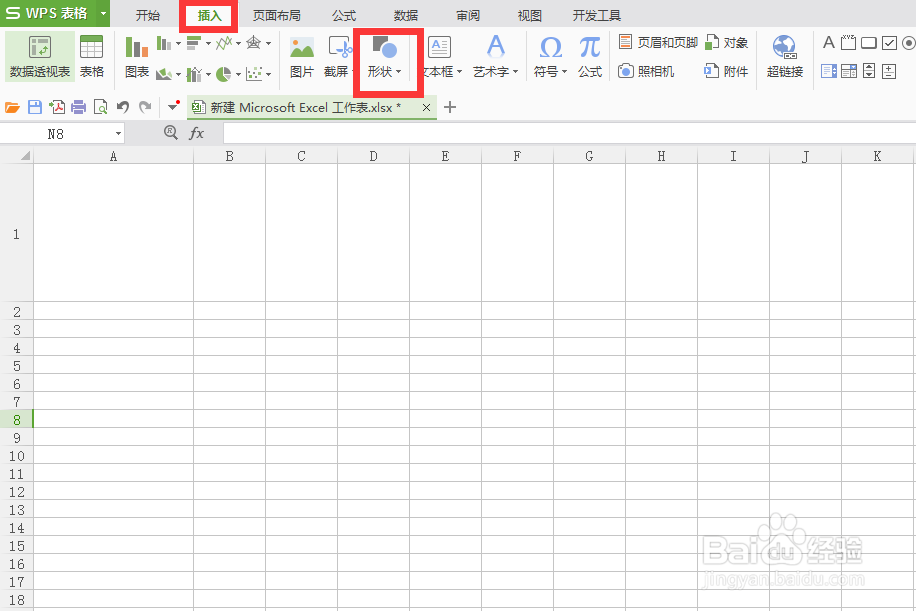
Task: Open the 公式 ribbon tab
Action: (x=344, y=15)
